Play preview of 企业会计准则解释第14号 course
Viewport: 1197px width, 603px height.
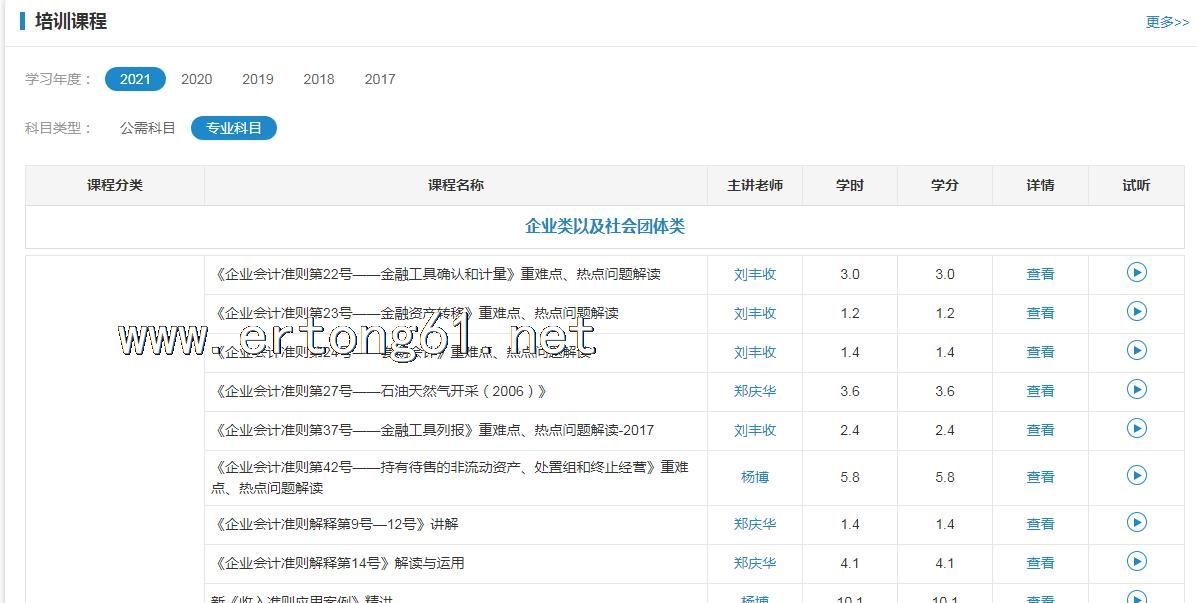coord(1136,561)
